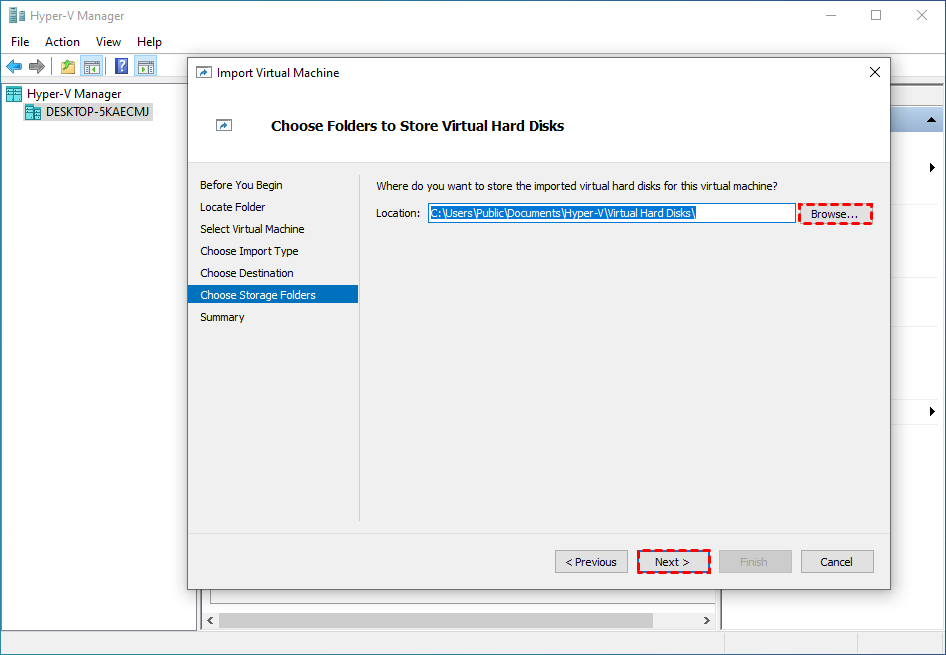Select the Choose Storage Folders step
Viewport: 946px width, 655px height.
273,294
